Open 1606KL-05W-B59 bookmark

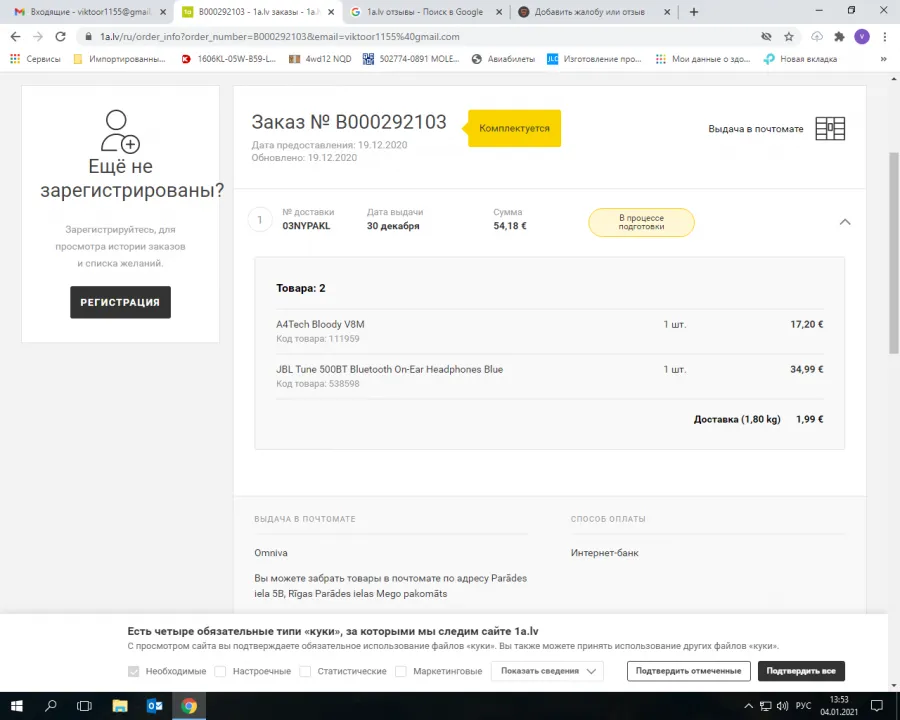228,59
